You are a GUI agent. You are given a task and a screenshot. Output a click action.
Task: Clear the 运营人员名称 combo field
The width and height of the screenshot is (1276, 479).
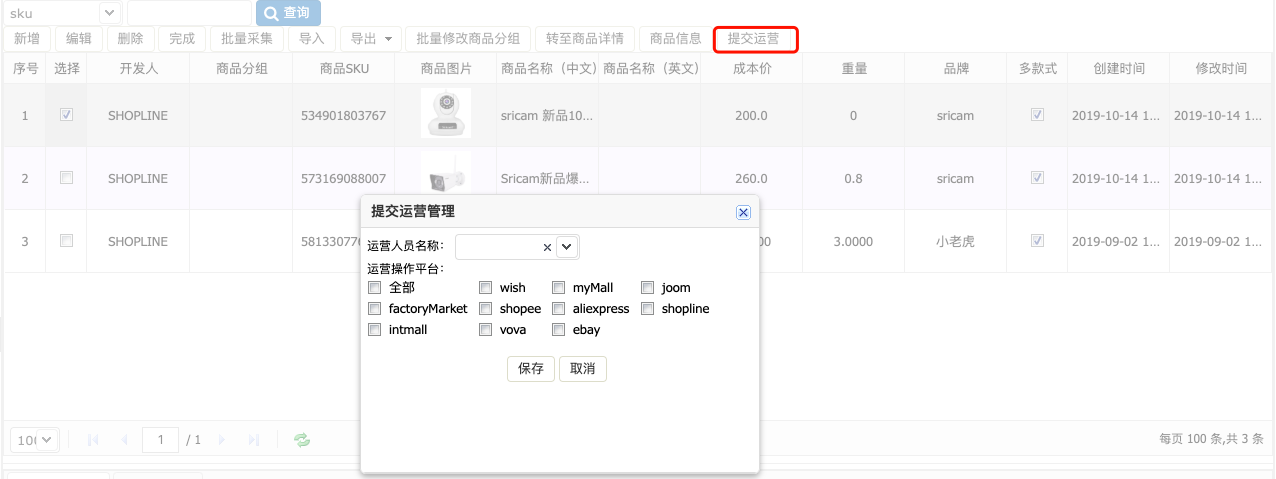point(547,247)
